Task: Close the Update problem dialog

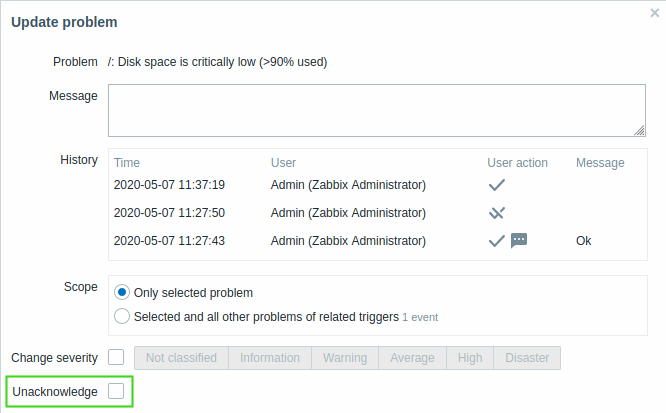Action: click(655, 13)
